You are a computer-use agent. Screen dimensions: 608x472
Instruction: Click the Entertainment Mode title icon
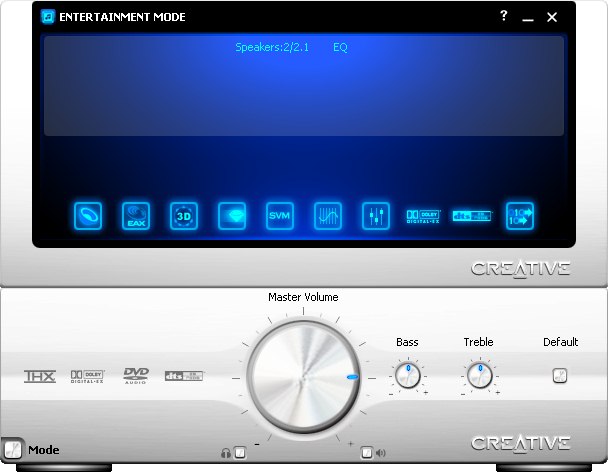click(x=48, y=17)
